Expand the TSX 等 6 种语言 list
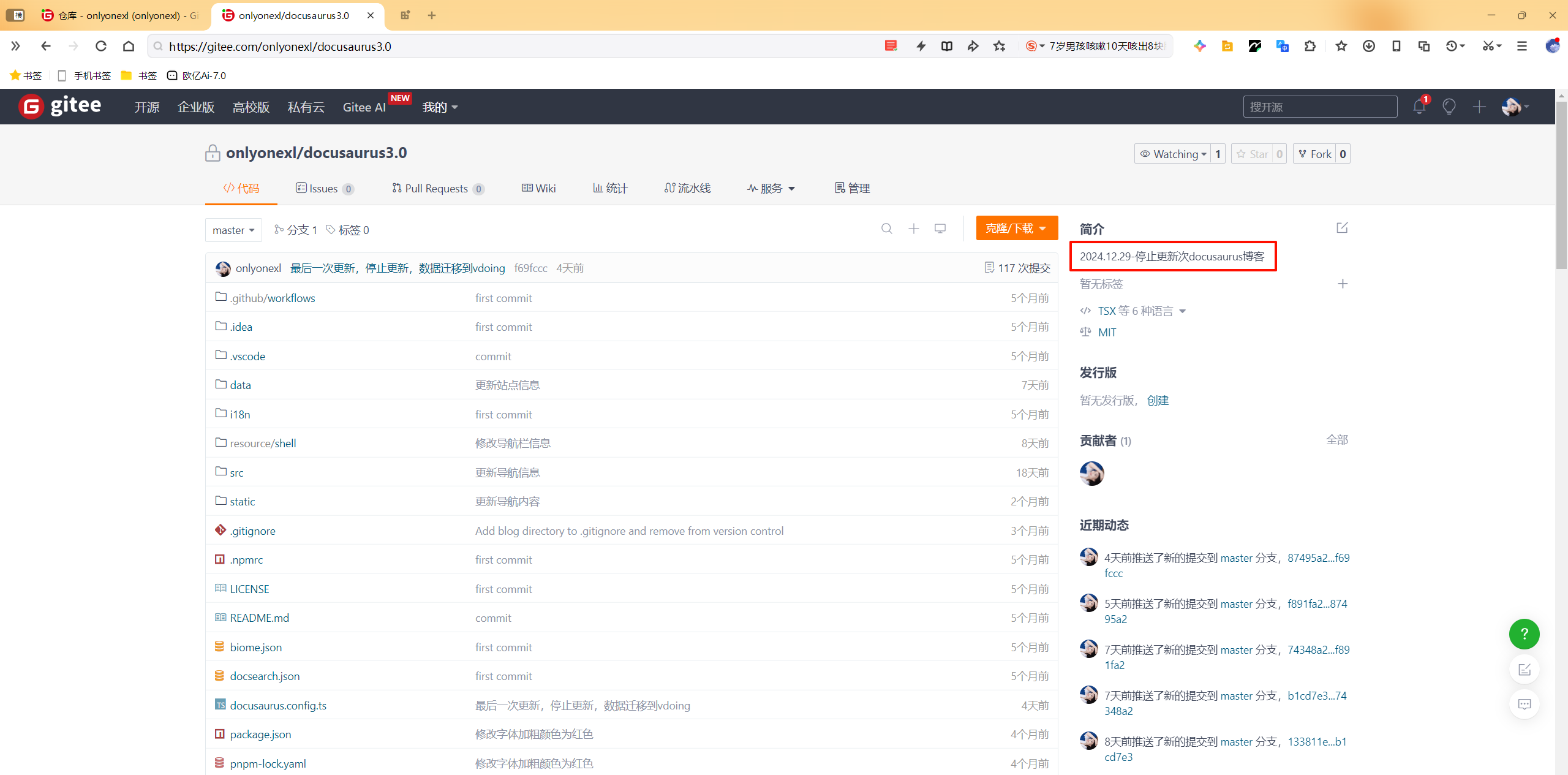The width and height of the screenshot is (1568, 775). (x=1142, y=311)
